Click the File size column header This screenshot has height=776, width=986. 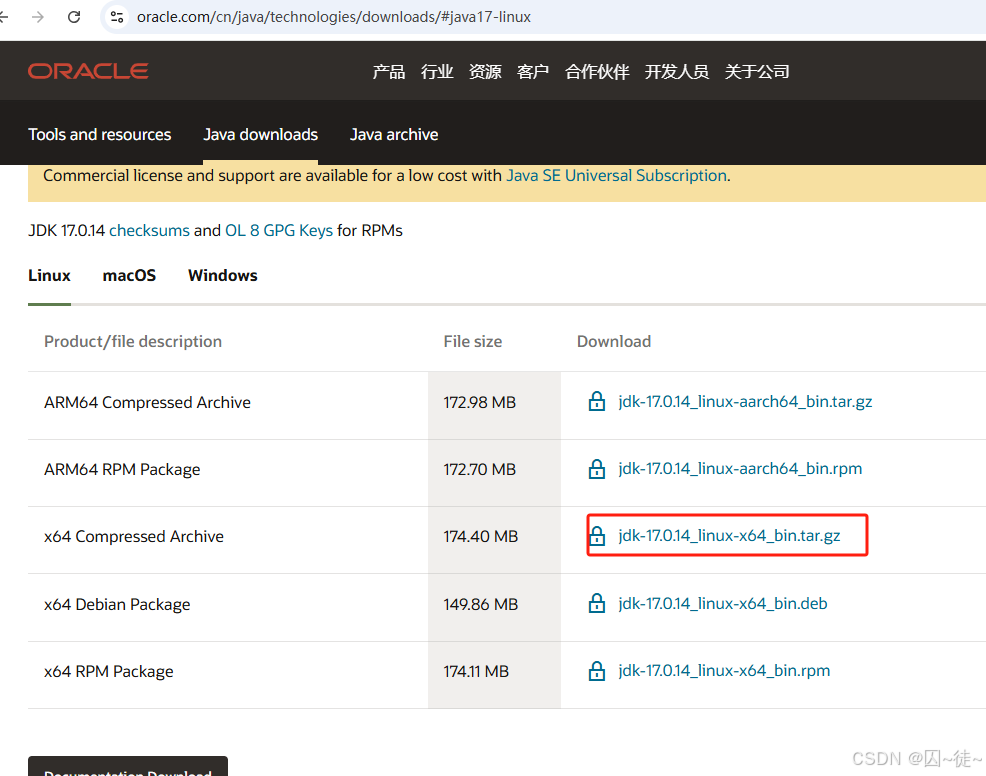tap(473, 341)
